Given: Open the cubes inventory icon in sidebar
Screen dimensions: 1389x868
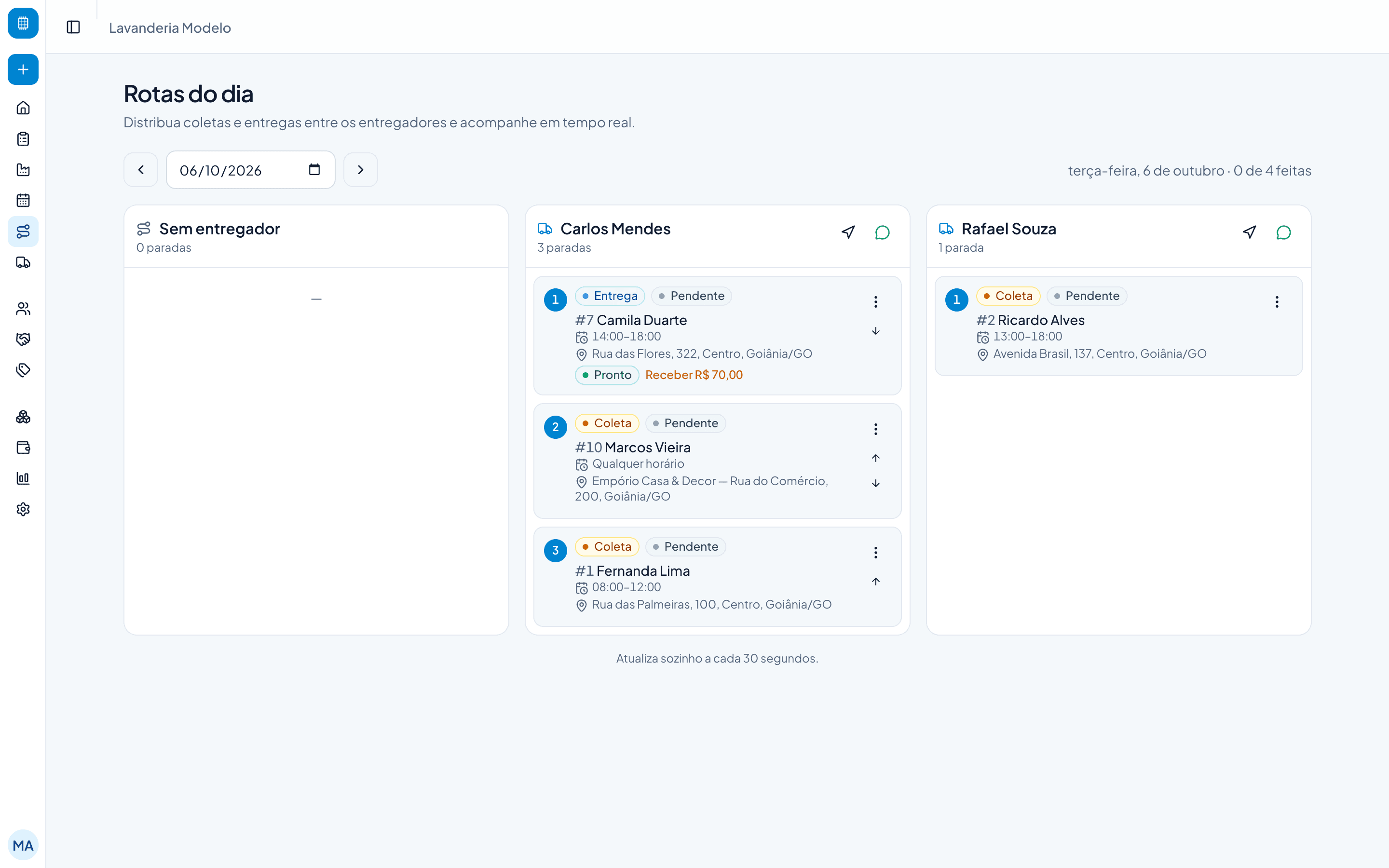Looking at the screenshot, I should click(x=23, y=417).
